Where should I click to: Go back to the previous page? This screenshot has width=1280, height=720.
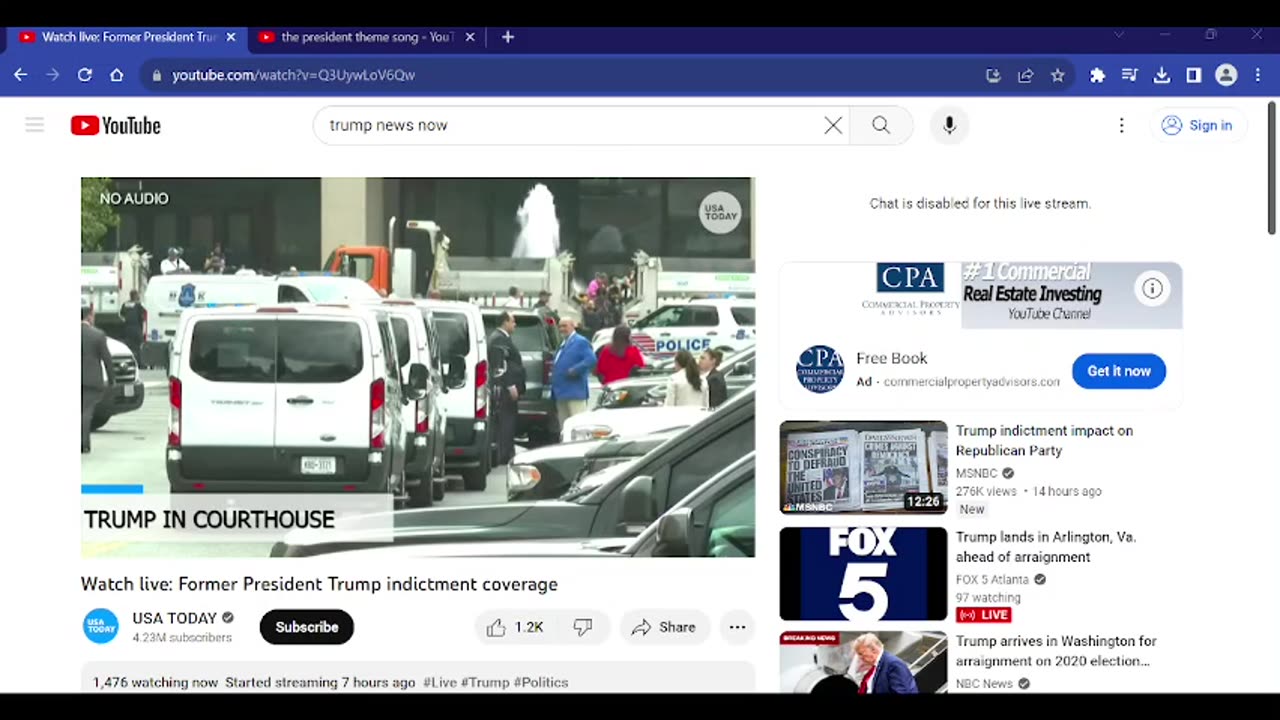click(21, 75)
